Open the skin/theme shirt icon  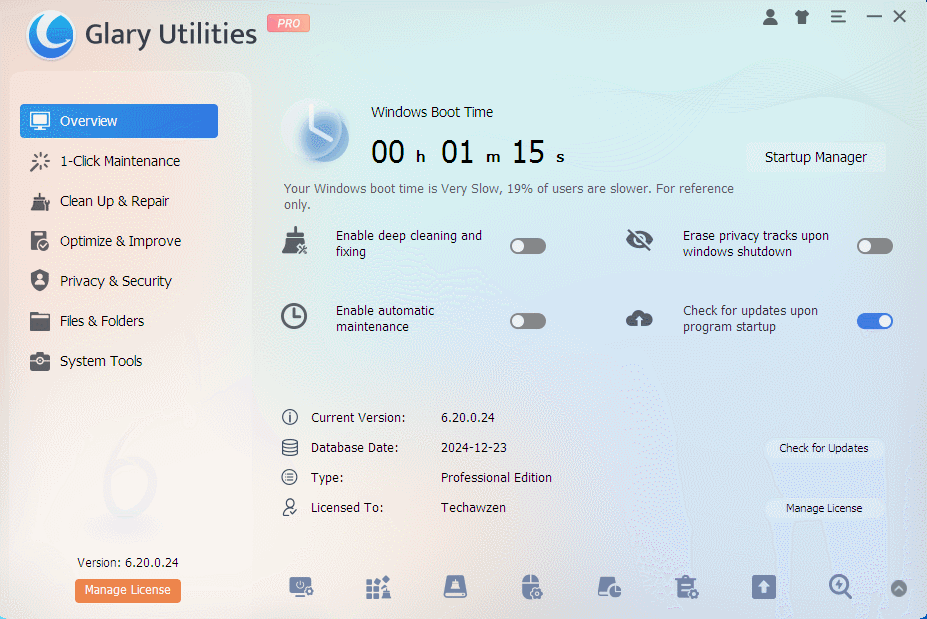click(x=802, y=17)
